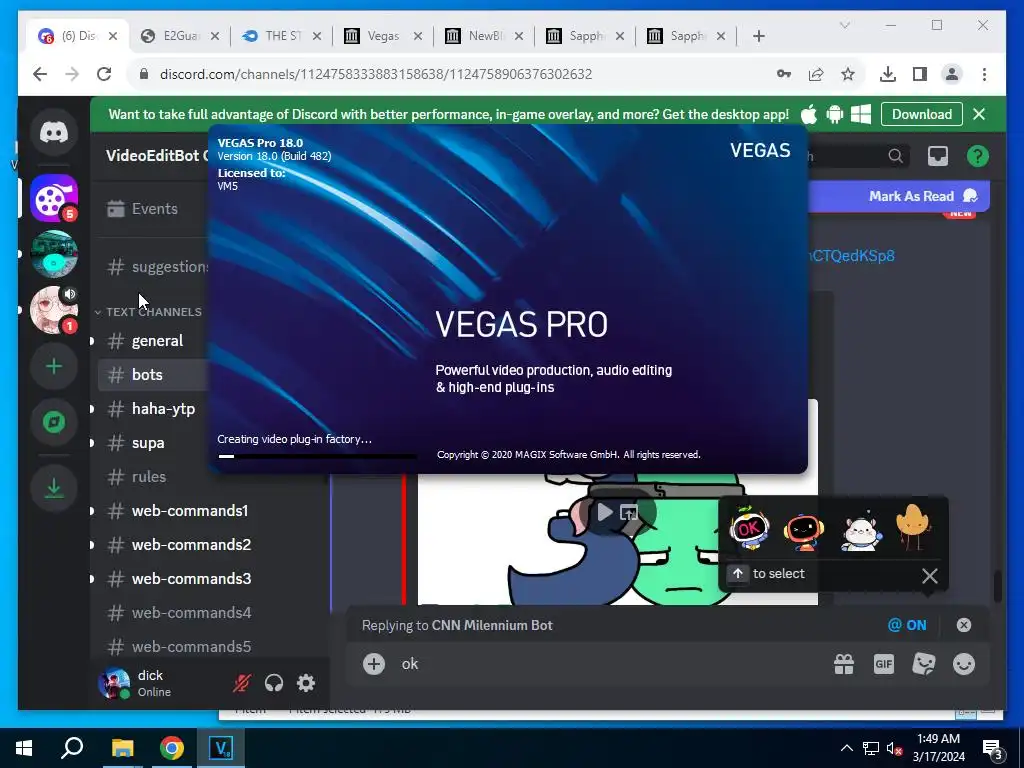Click the Windows download icon in banner
Image resolution: width=1024 pixels, height=768 pixels.
click(x=861, y=114)
